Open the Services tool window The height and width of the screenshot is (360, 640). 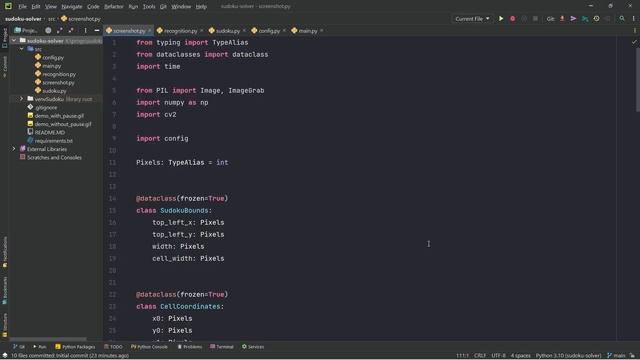[253, 347]
